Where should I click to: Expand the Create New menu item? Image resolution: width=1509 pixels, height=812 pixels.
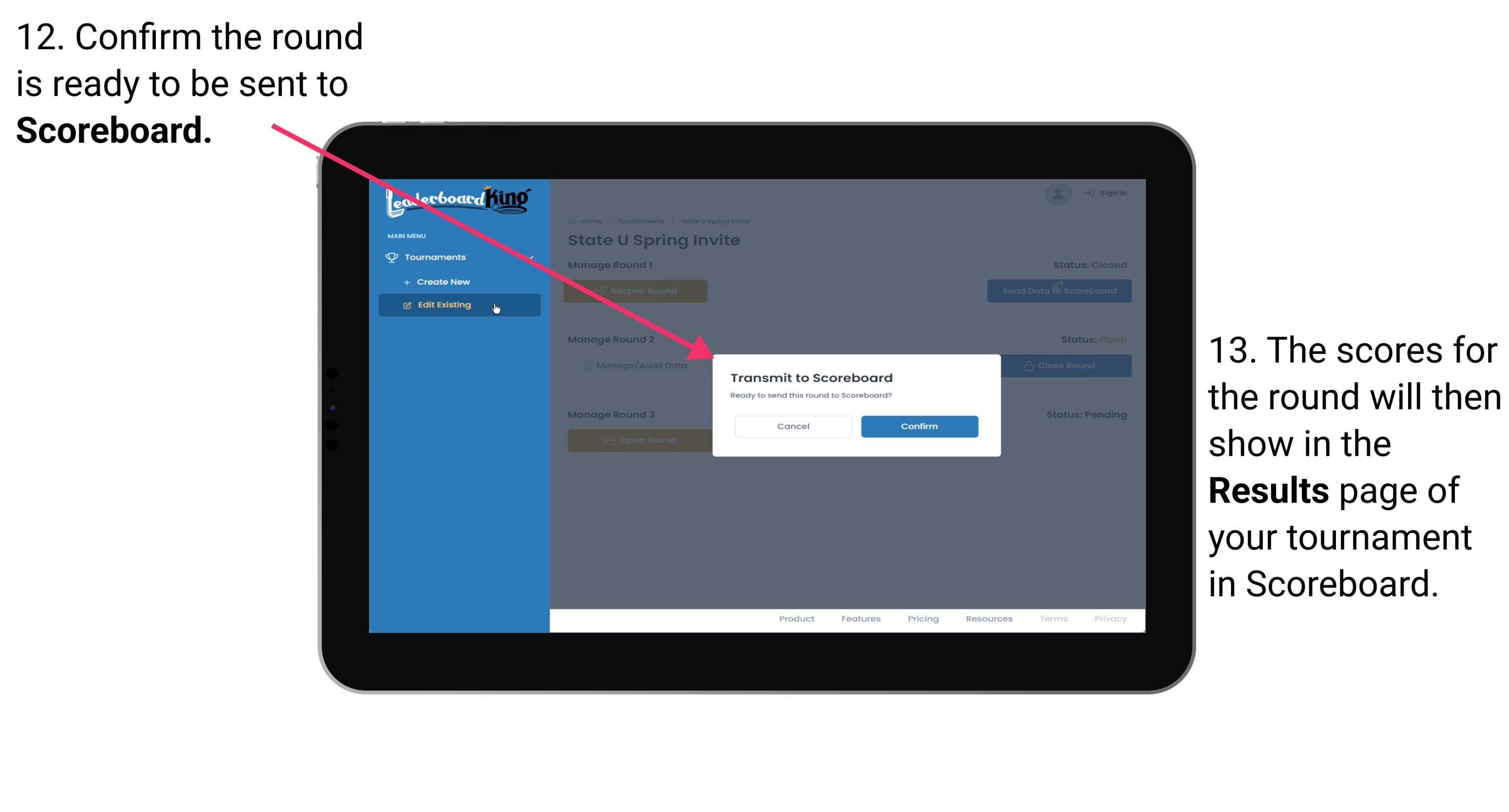(x=443, y=281)
